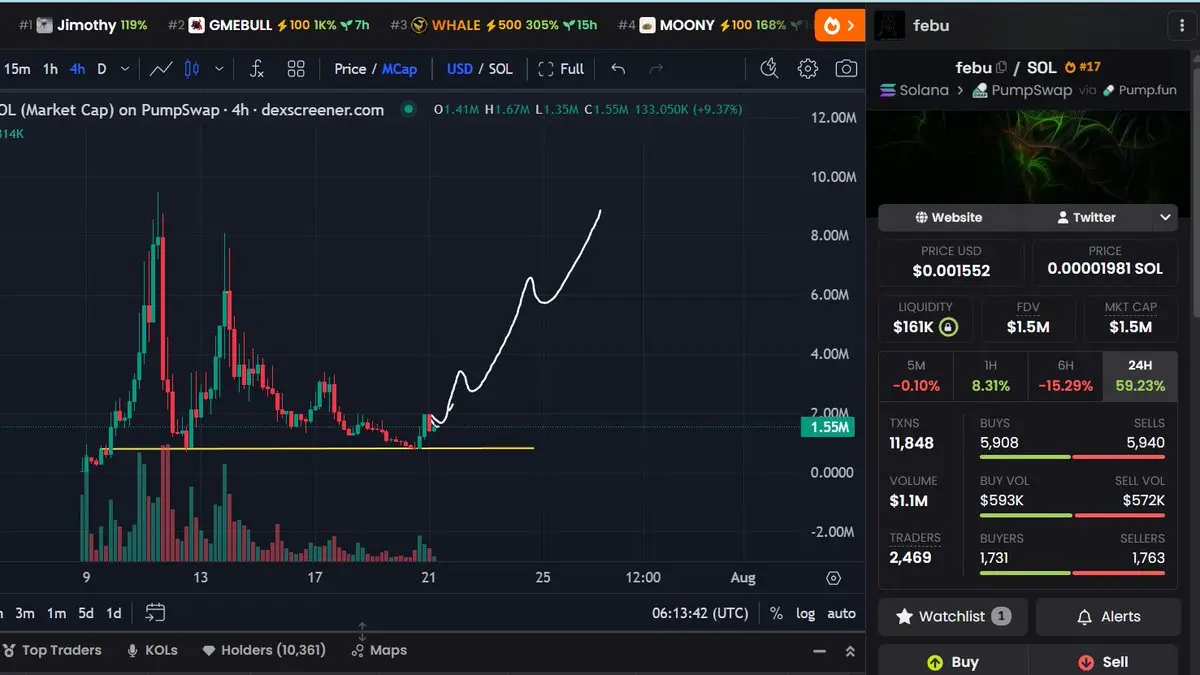Select the 1h chart interval
The height and width of the screenshot is (675, 1200).
pos(50,69)
